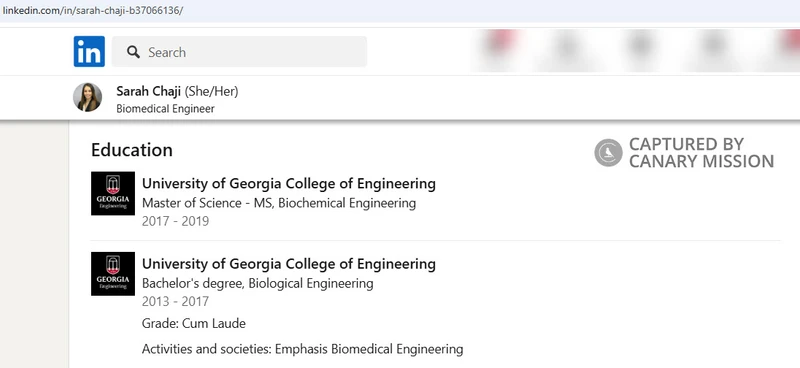800x368 pixels.
Task: Click the magnifier icon in the search box
Action: (133, 52)
